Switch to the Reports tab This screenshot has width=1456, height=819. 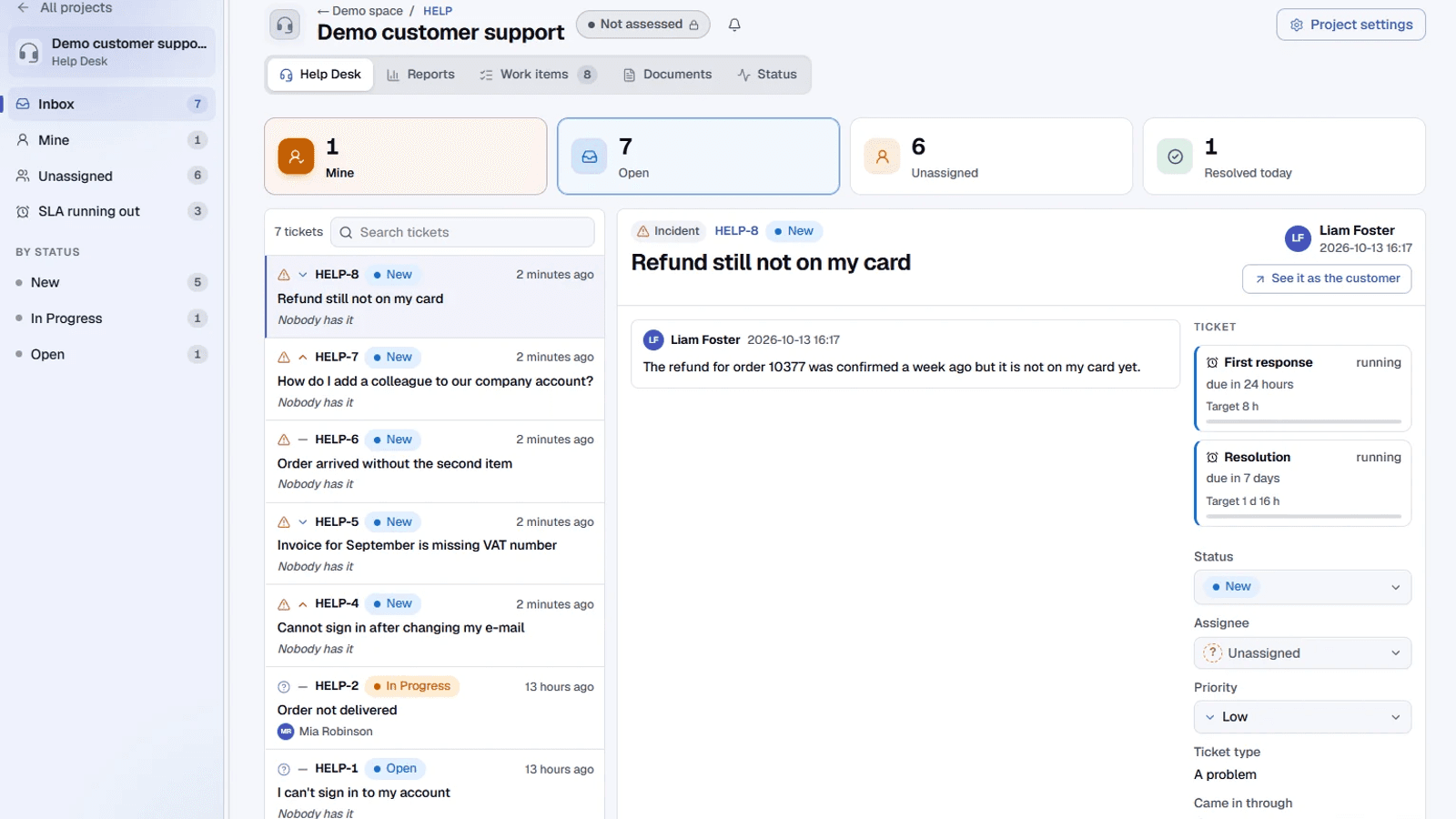420,75
